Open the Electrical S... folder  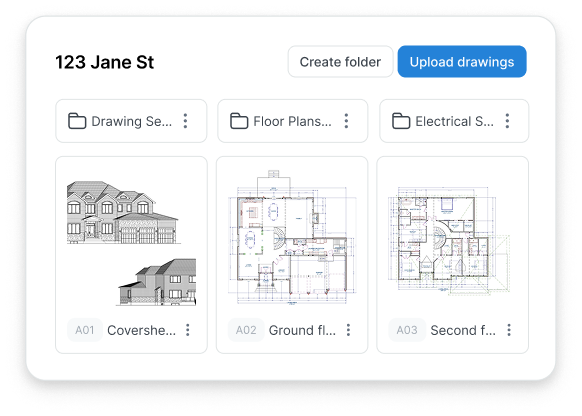coord(454,121)
